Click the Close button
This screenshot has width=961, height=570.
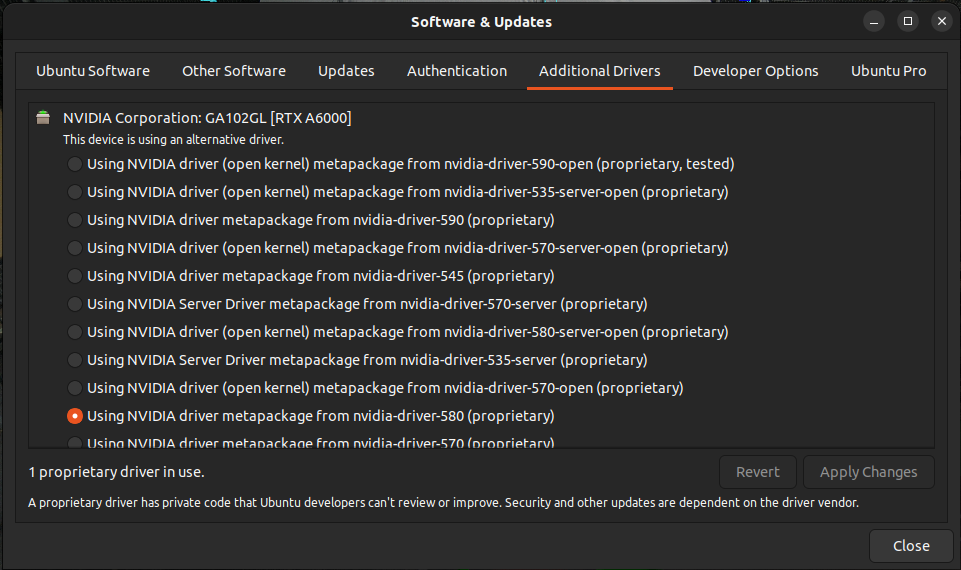911,545
